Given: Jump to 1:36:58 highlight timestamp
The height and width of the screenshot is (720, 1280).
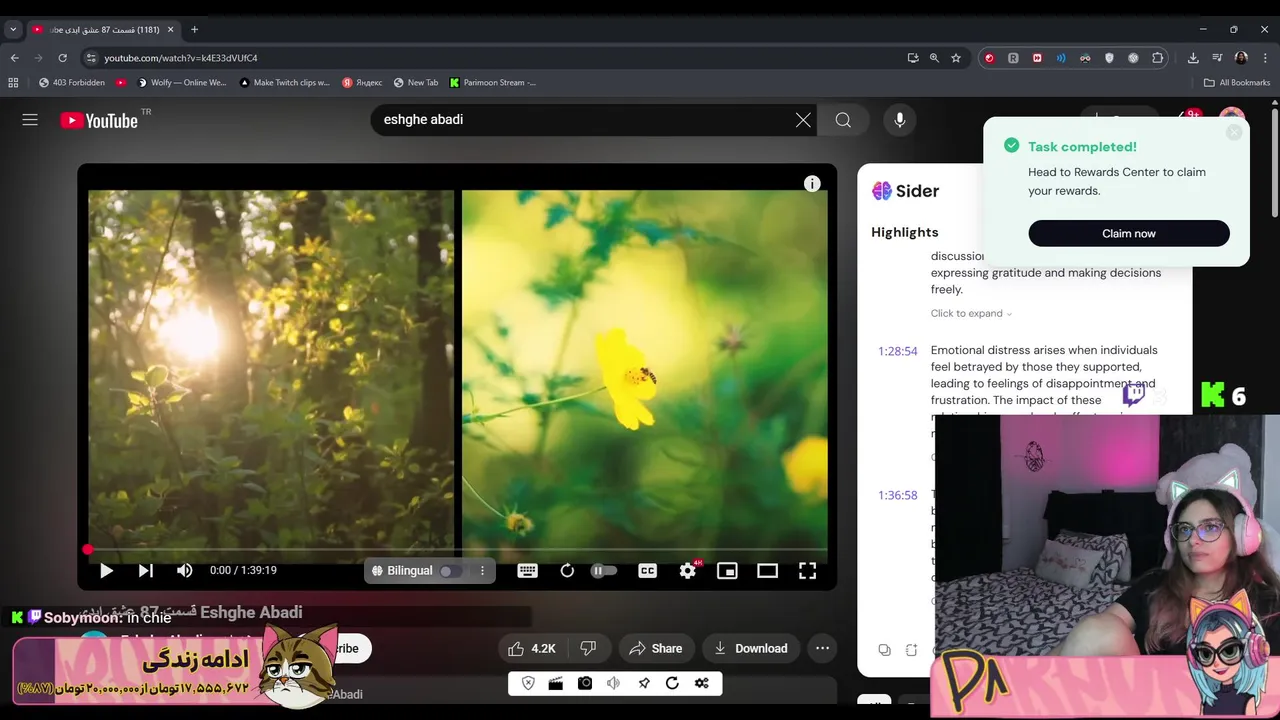Looking at the screenshot, I should [x=897, y=496].
